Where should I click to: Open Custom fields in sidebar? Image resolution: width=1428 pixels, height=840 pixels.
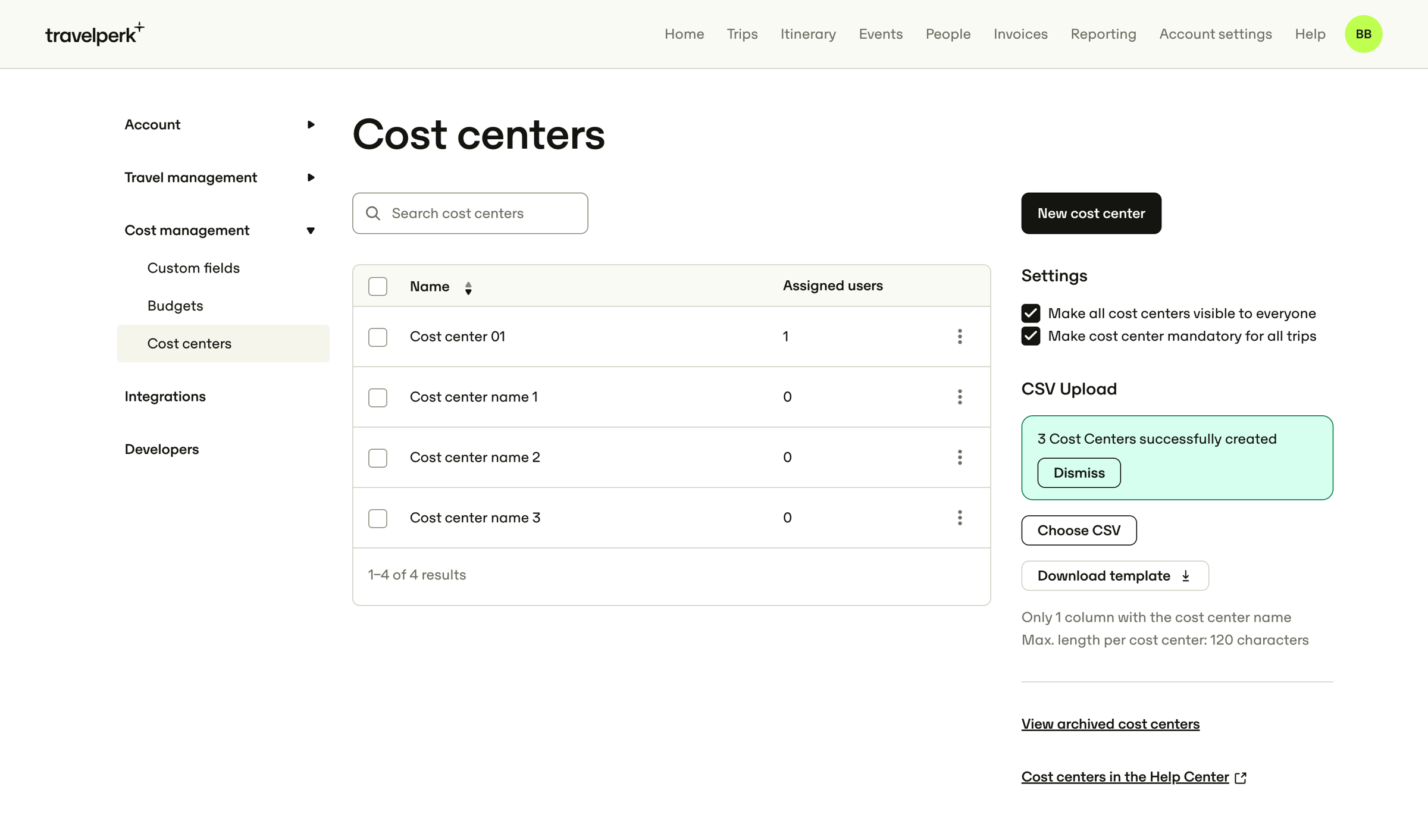pos(193,268)
